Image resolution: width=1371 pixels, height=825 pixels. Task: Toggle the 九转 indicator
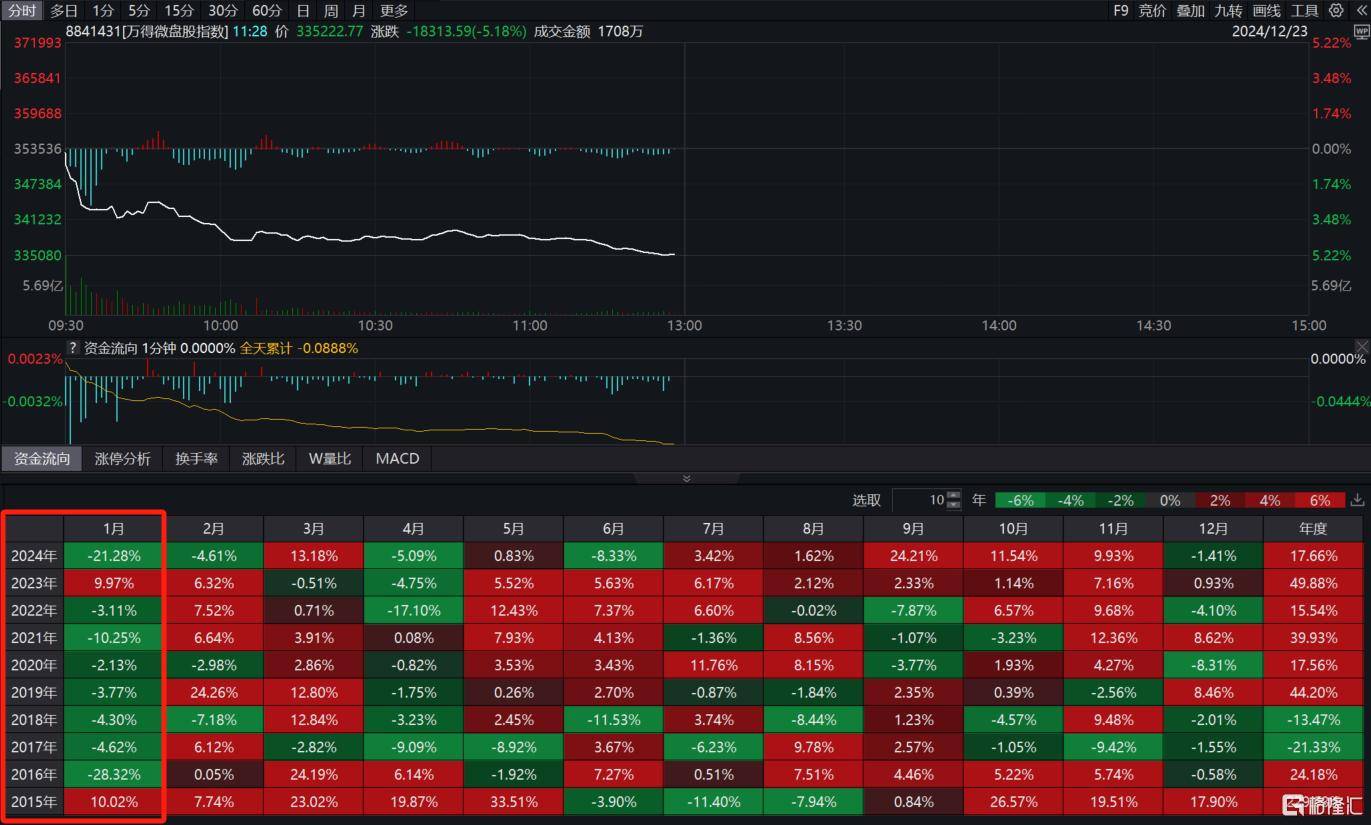pos(1228,10)
